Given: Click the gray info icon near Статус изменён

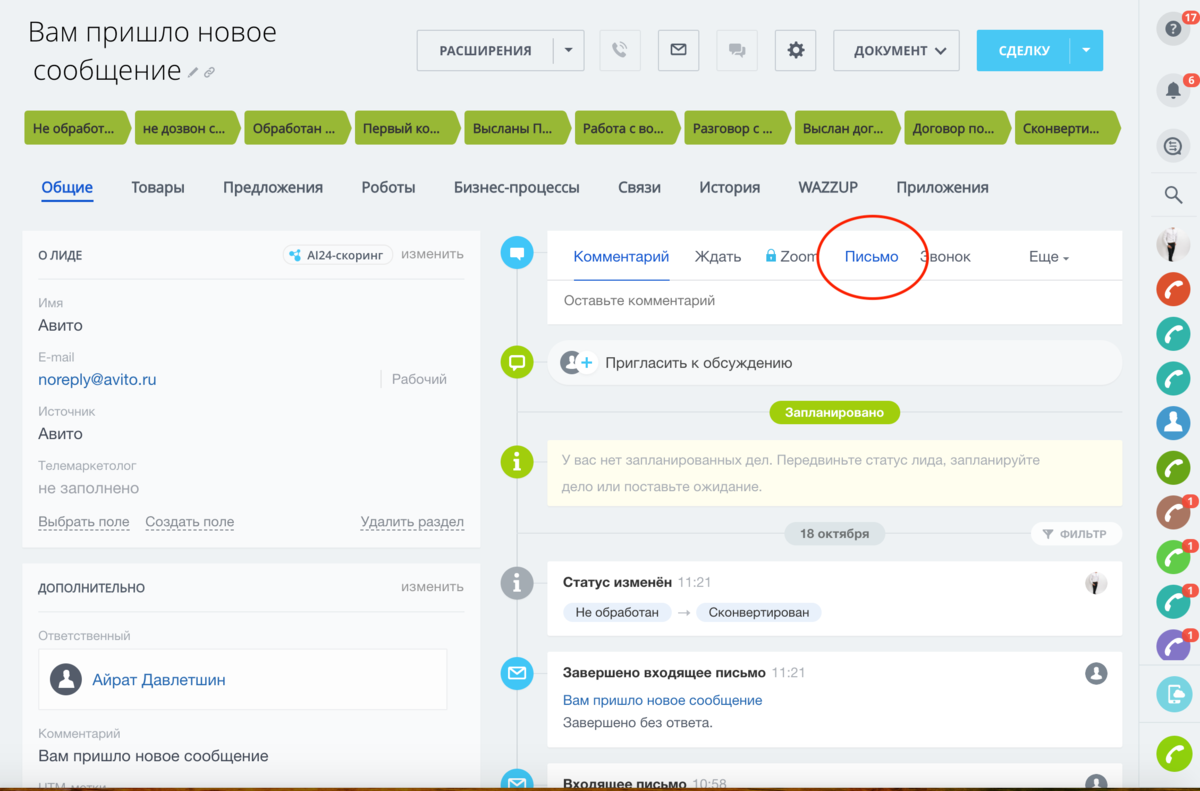Looking at the screenshot, I should coord(517,584).
